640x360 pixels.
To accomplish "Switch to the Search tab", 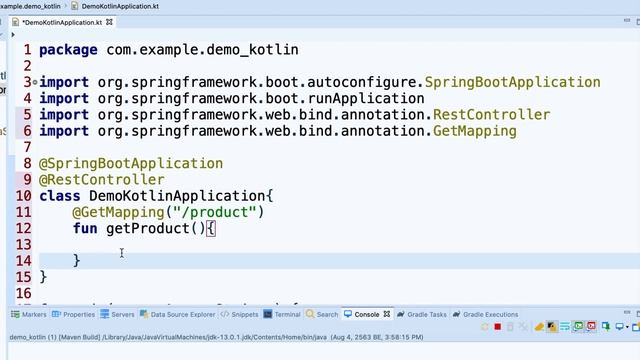I will [322, 314].
